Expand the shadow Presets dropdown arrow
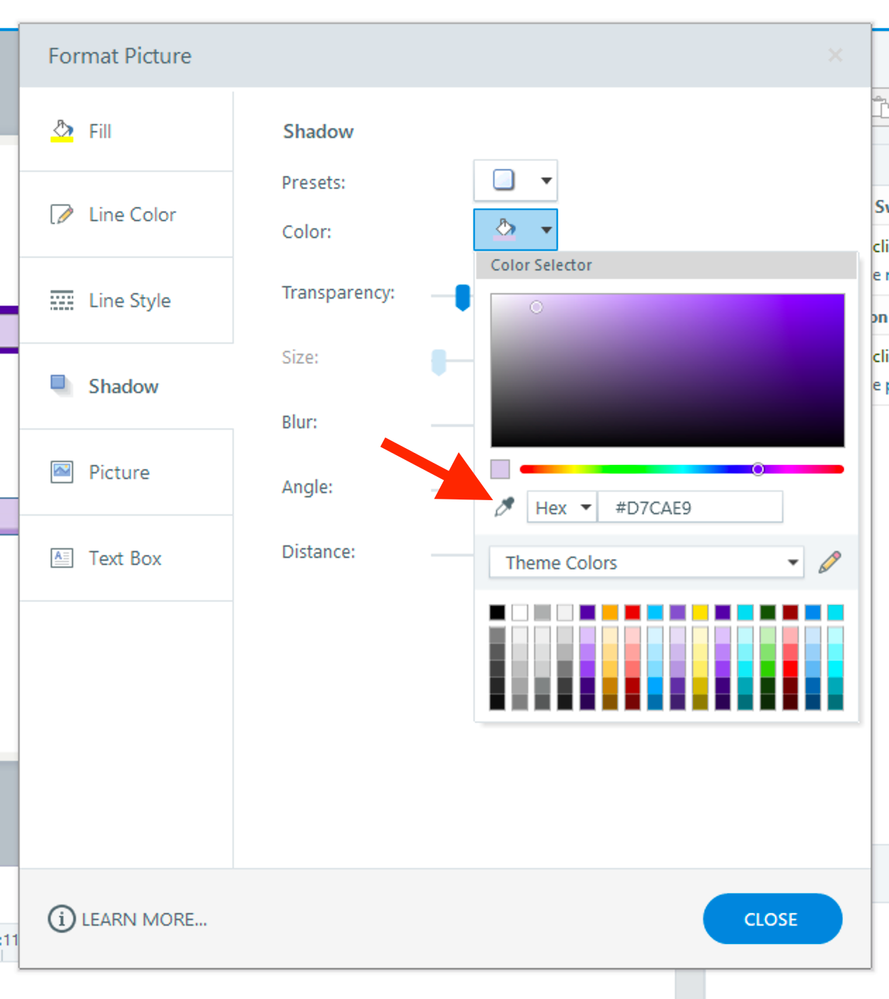Image resolution: width=889 pixels, height=999 pixels. pos(546,181)
